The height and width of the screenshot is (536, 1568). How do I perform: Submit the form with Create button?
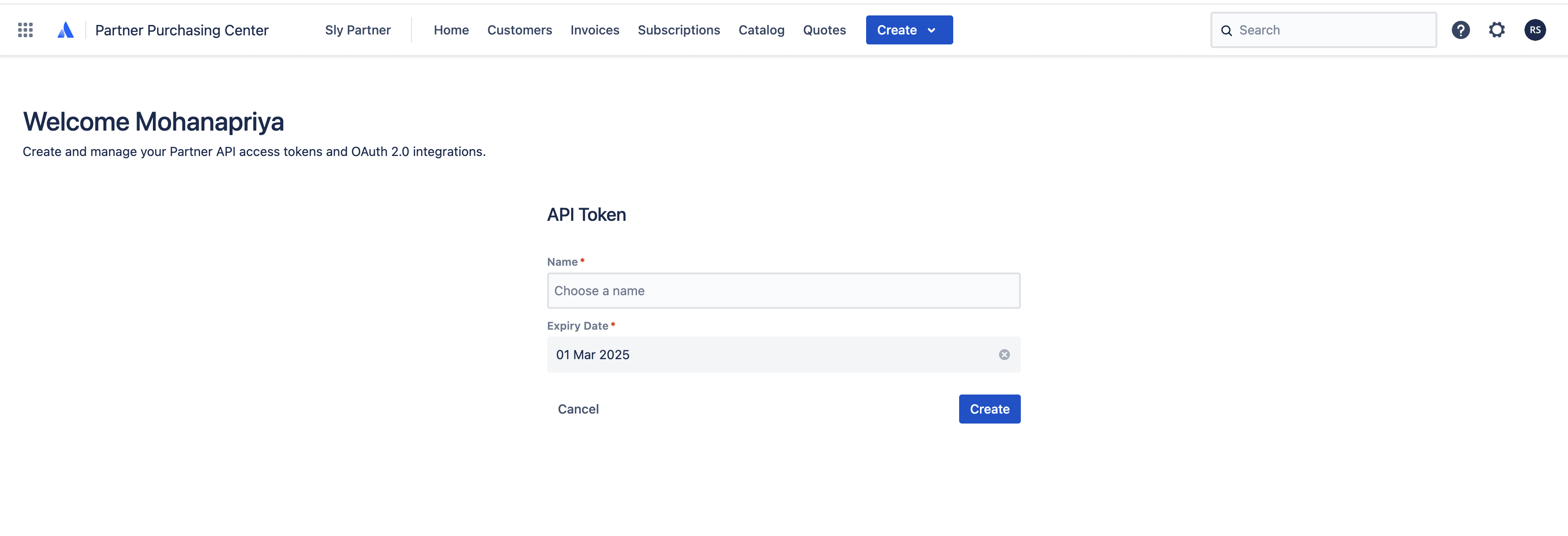pos(989,409)
